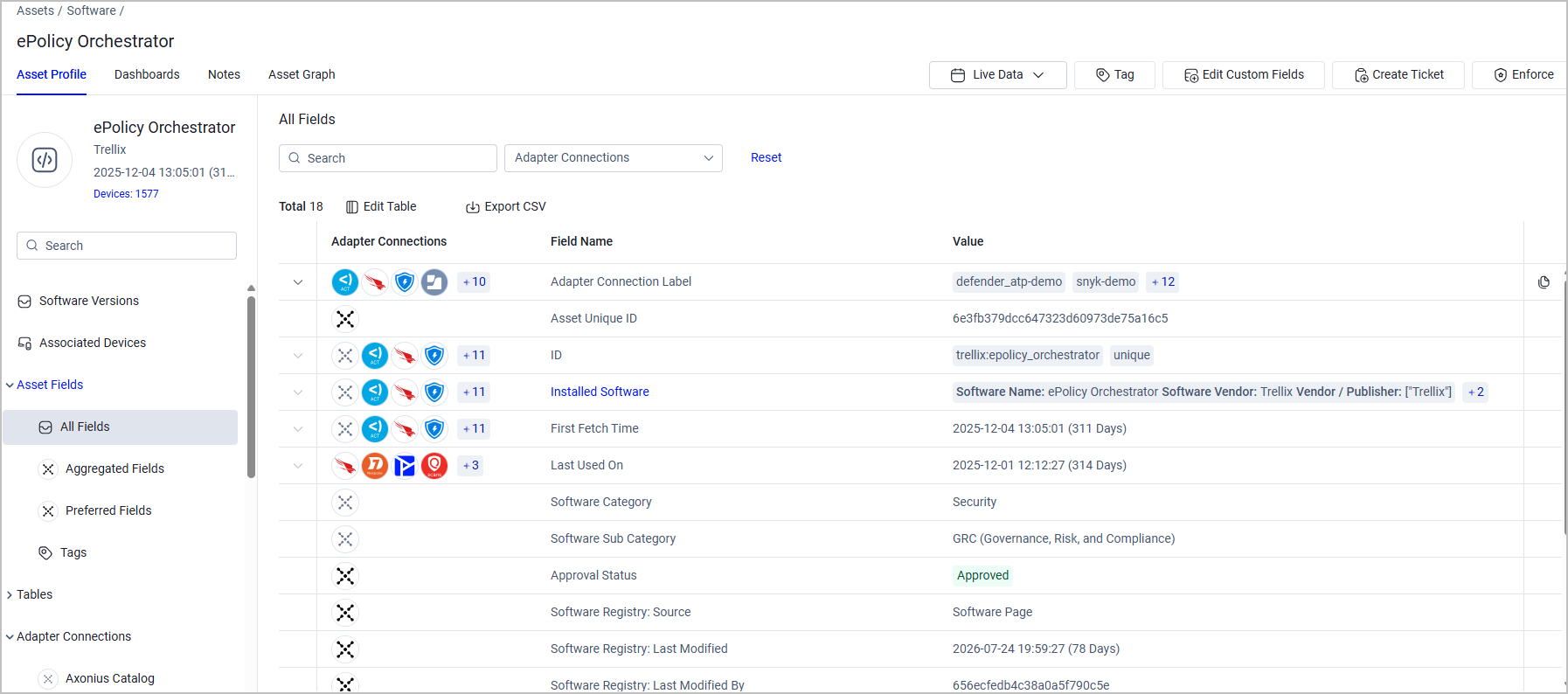Open the Live Data dropdown

click(998, 75)
